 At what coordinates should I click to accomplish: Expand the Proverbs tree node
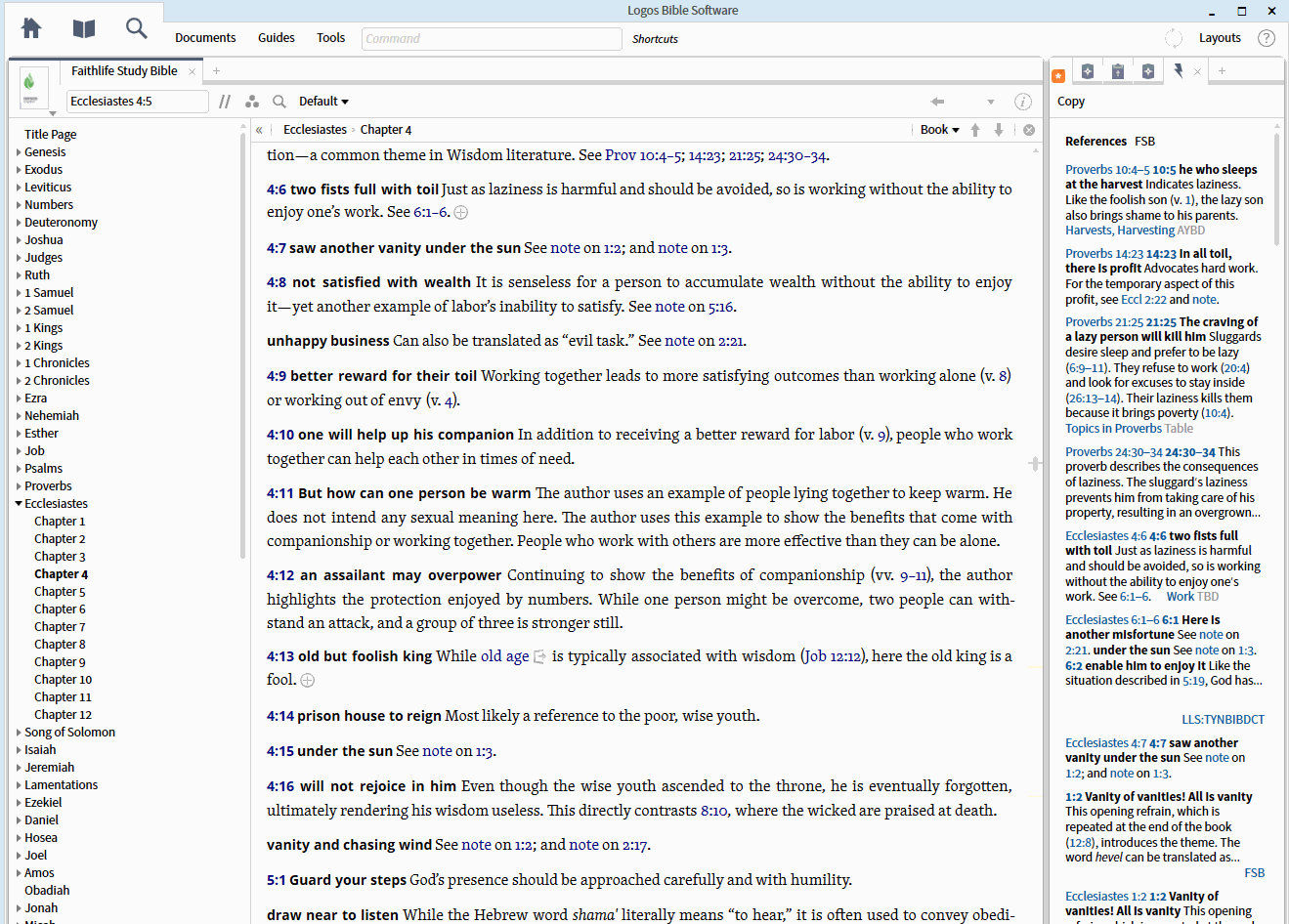[19, 486]
